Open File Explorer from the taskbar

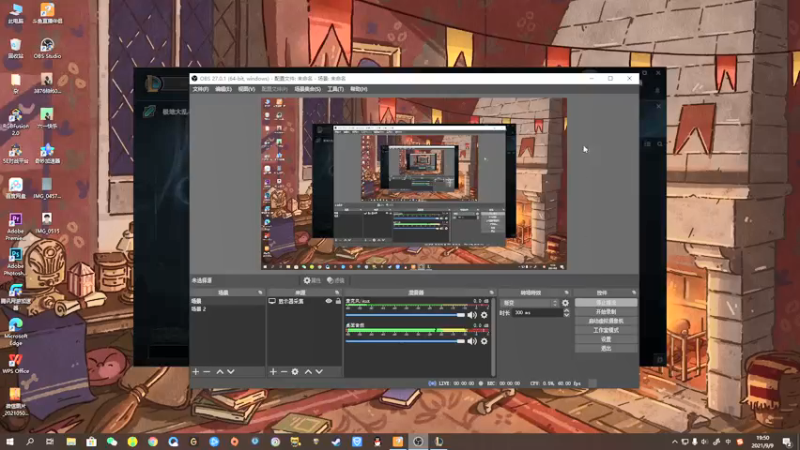tap(71, 442)
